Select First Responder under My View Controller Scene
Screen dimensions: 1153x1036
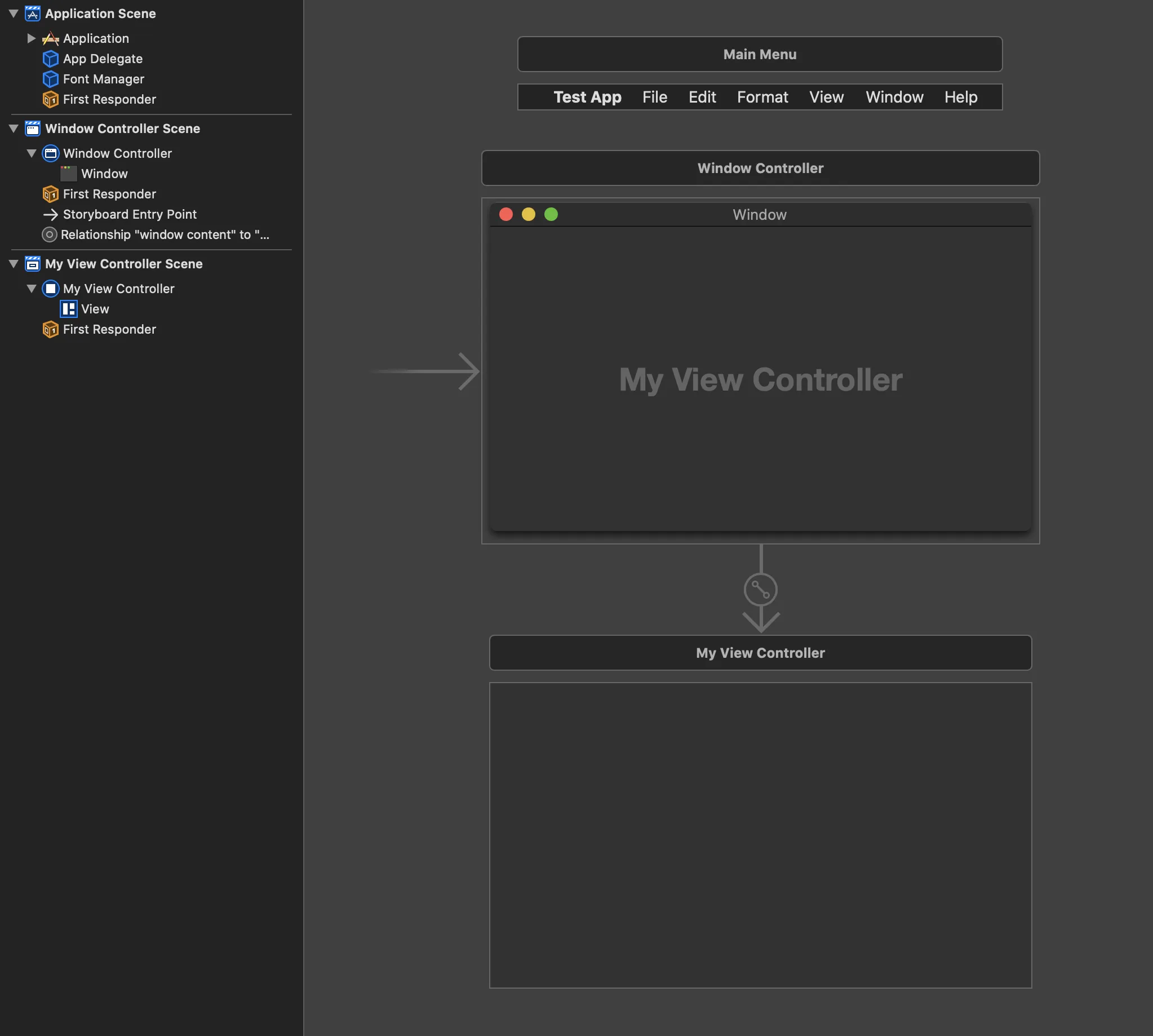[x=109, y=330]
